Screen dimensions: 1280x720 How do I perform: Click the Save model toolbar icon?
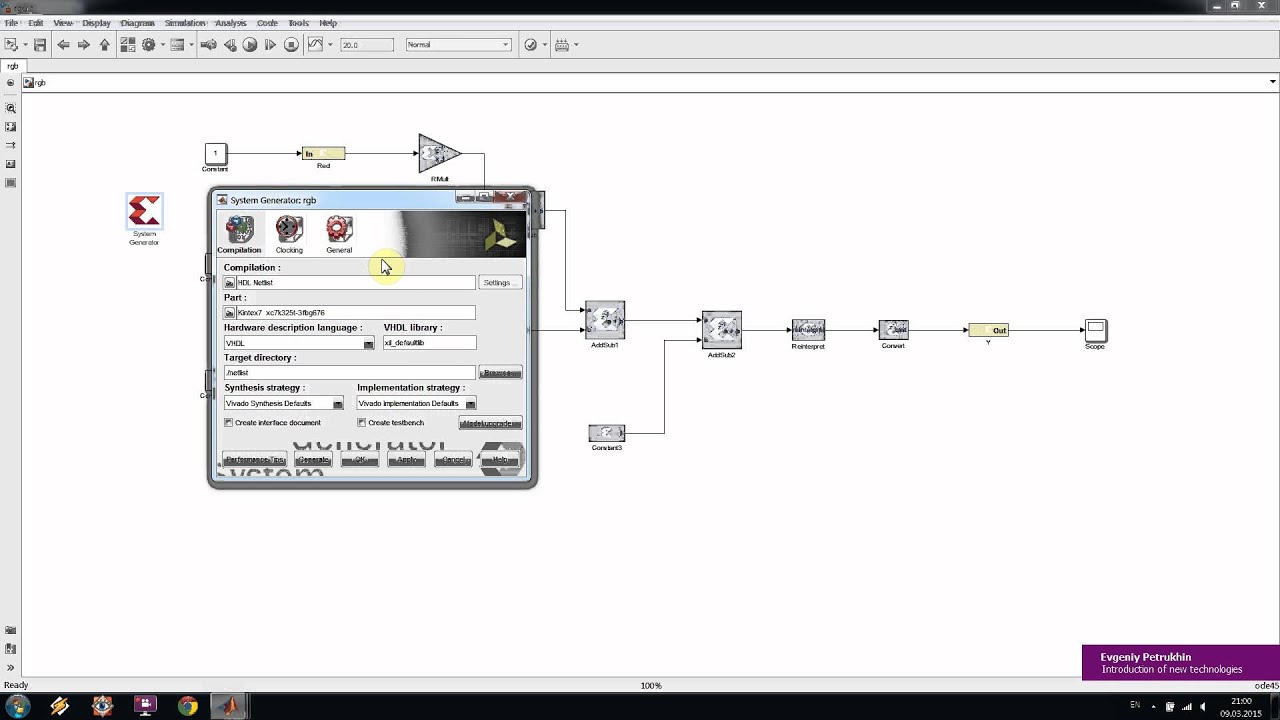point(40,45)
